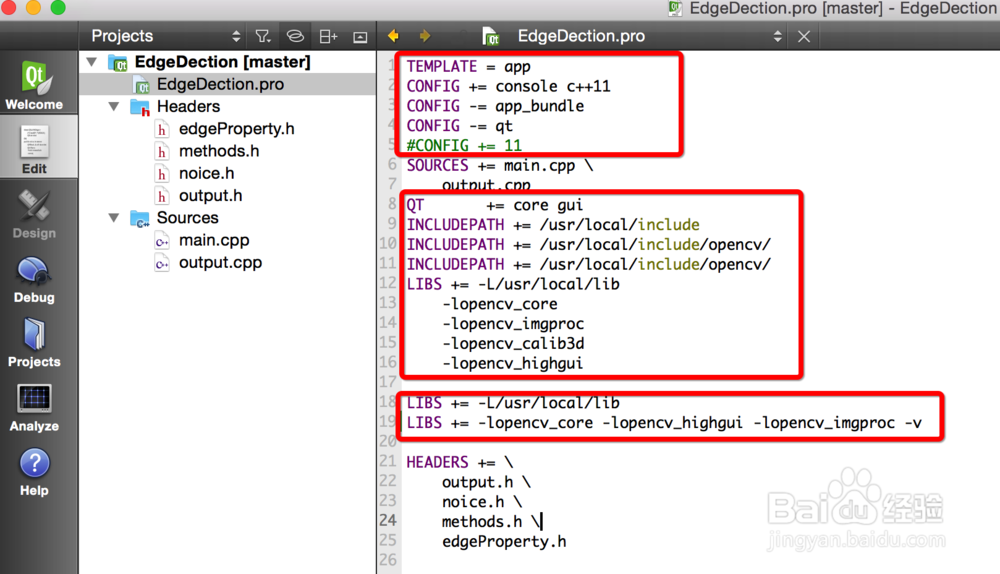Switch to Edit mode
The width and height of the screenshot is (1000, 574).
point(34,148)
